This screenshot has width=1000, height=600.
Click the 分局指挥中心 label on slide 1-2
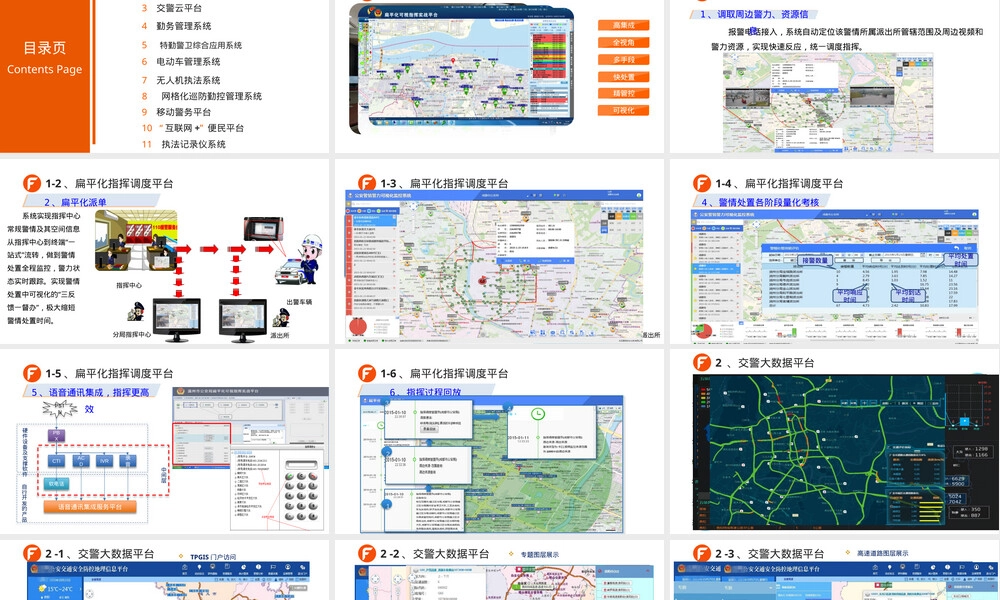pyautogui.click(x=132, y=335)
